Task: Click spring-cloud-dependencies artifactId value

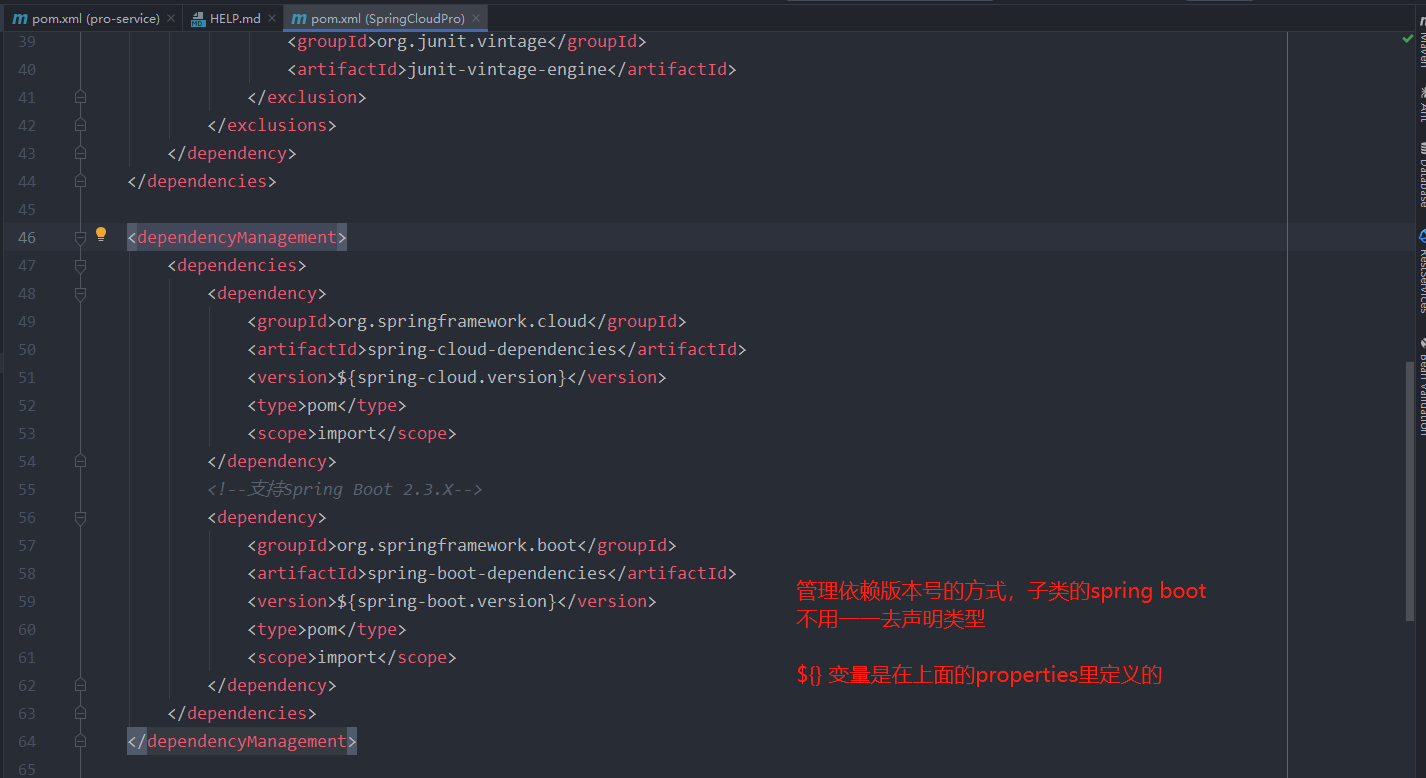Action: (492, 349)
